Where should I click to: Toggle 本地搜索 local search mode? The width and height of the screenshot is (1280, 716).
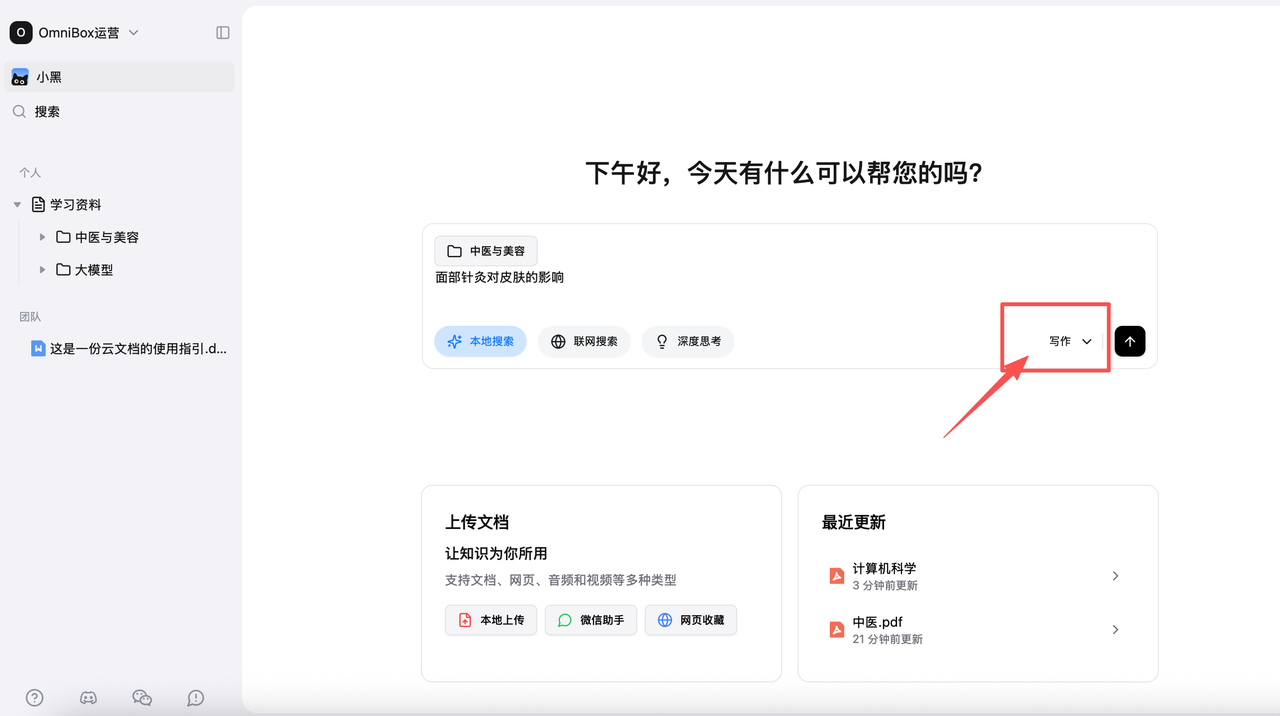tap(480, 341)
